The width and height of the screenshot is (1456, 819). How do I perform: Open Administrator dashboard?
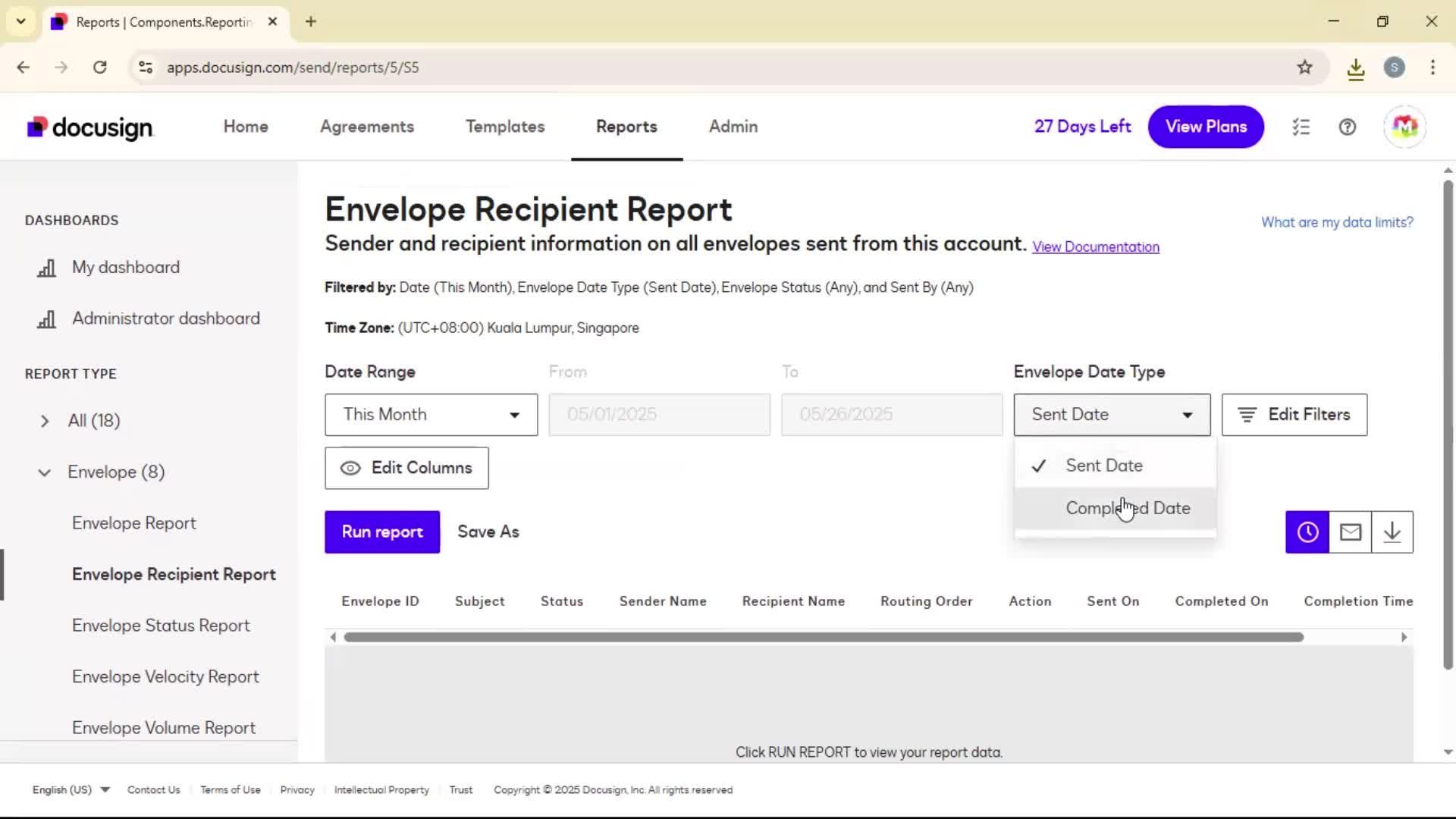click(166, 319)
